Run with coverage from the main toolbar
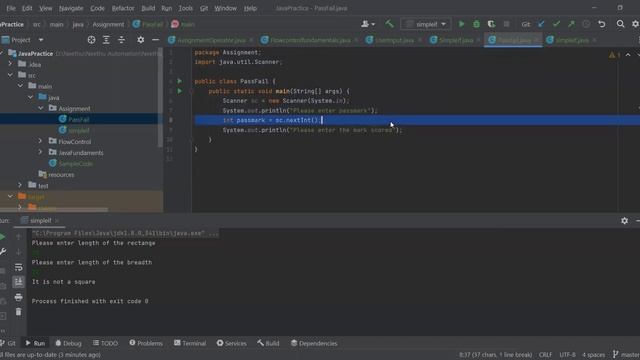Screen dimensions: 640x360 (x=491, y=24)
